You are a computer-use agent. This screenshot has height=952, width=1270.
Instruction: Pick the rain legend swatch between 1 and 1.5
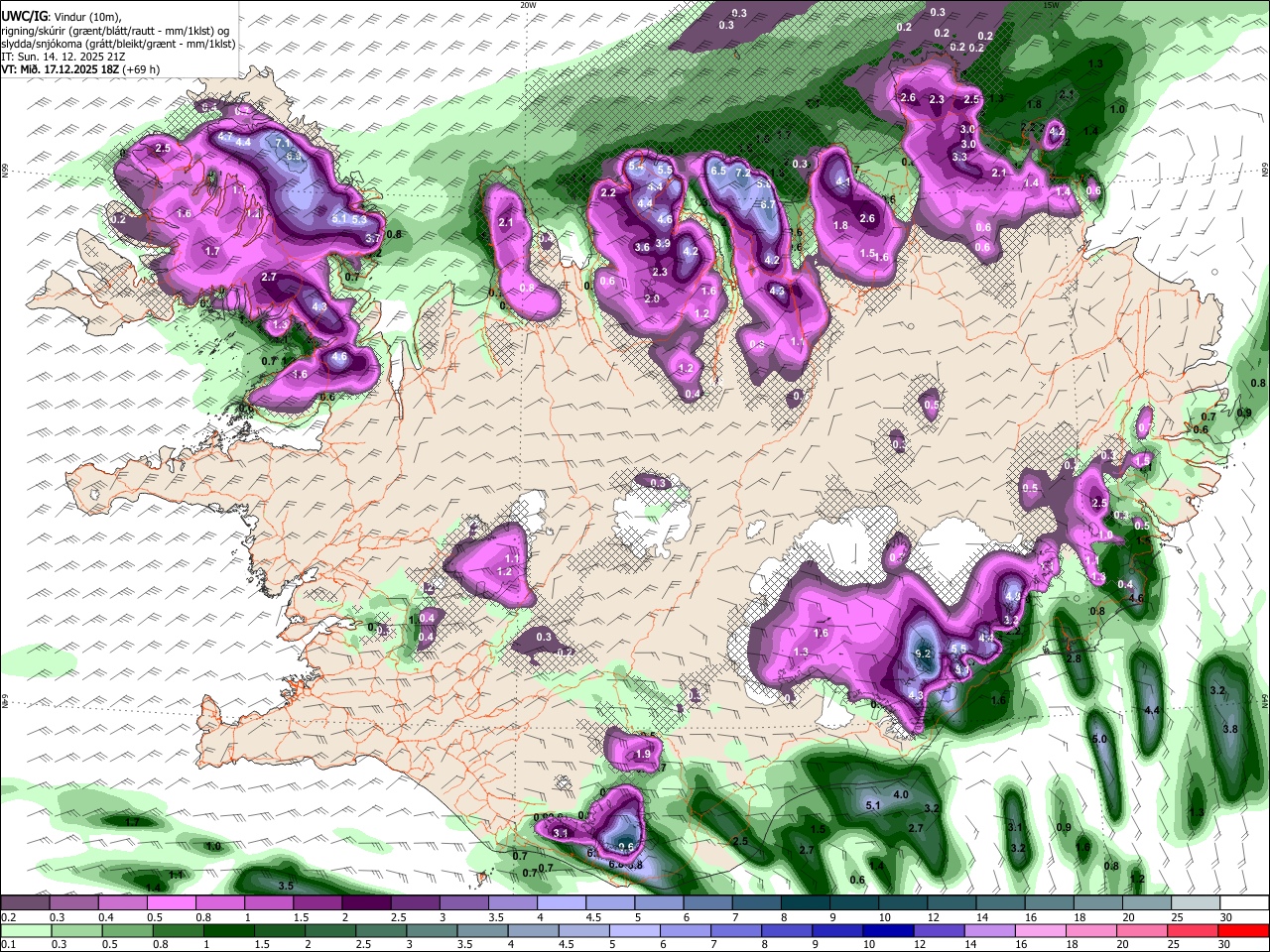pyautogui.click(x=230, y=930)
